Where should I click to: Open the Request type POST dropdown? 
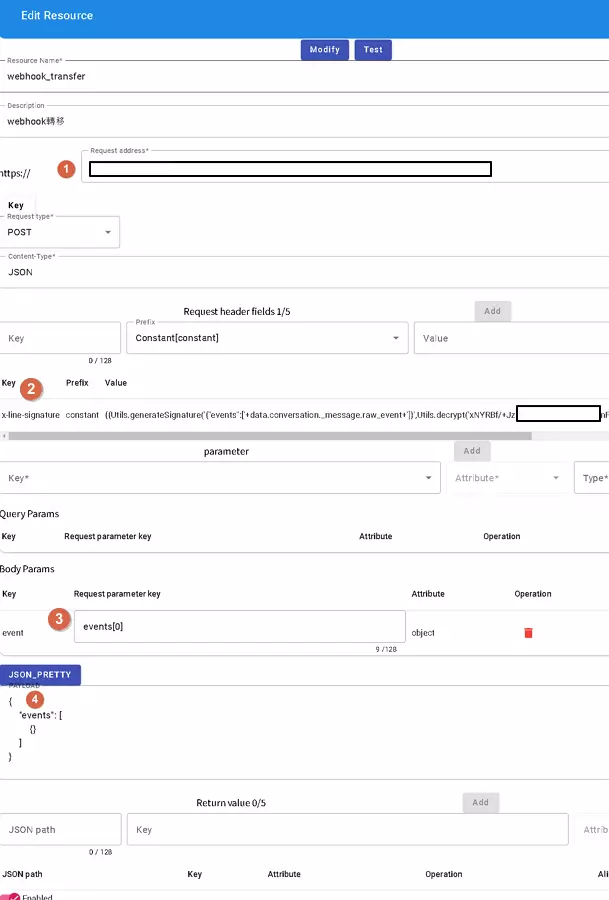click(61, 232)
